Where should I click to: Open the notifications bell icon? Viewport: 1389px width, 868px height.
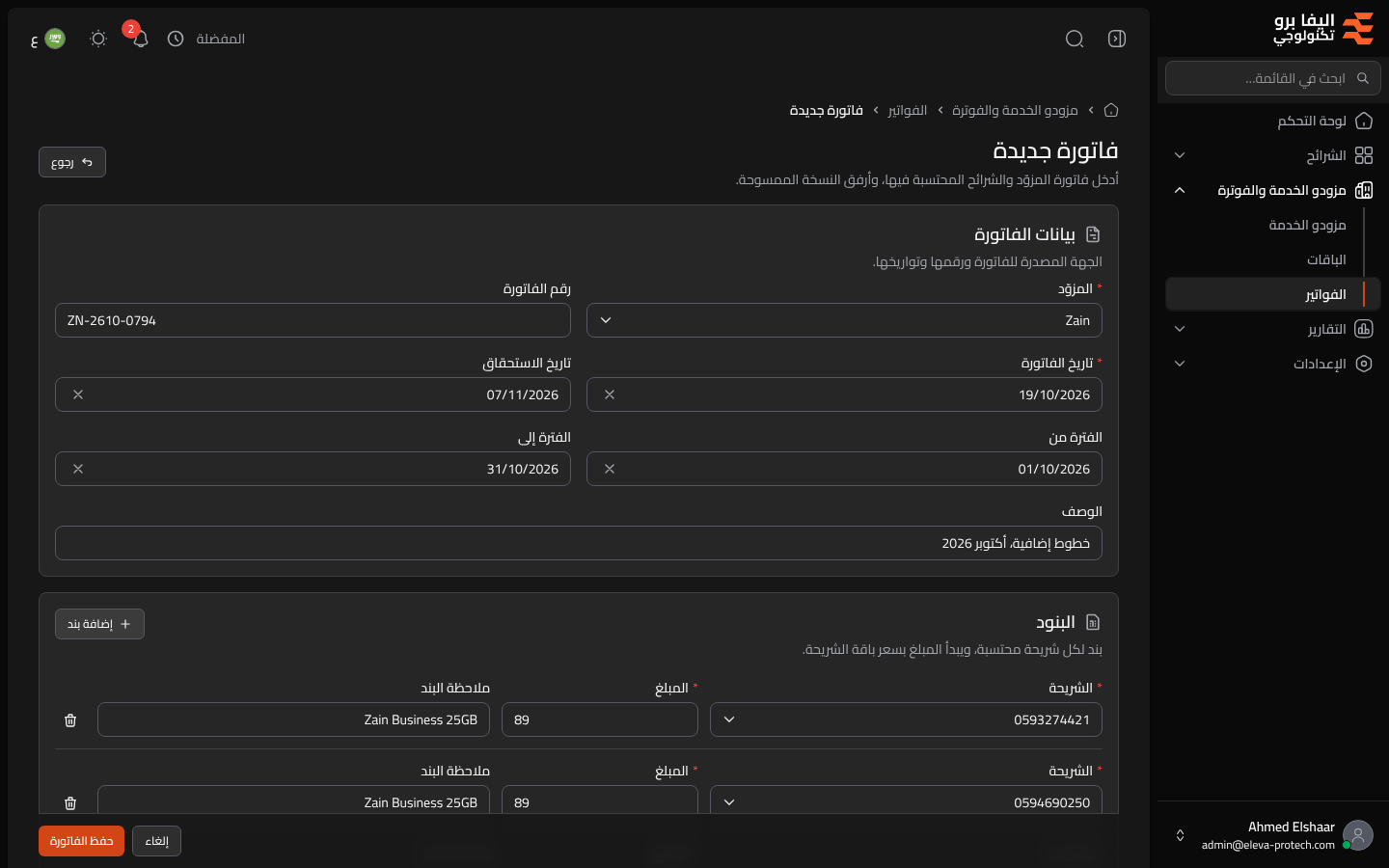[140, 39]
